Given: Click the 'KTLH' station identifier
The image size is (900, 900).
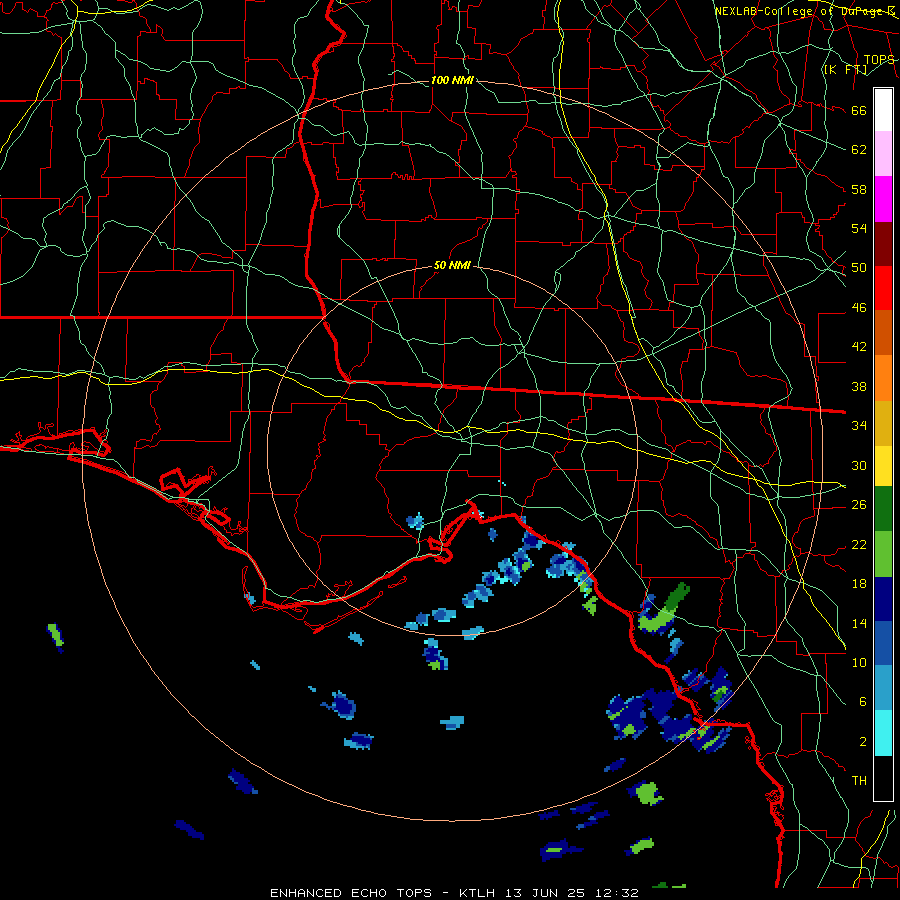Looking at the screenshot, I should click(x=477, y=893).
